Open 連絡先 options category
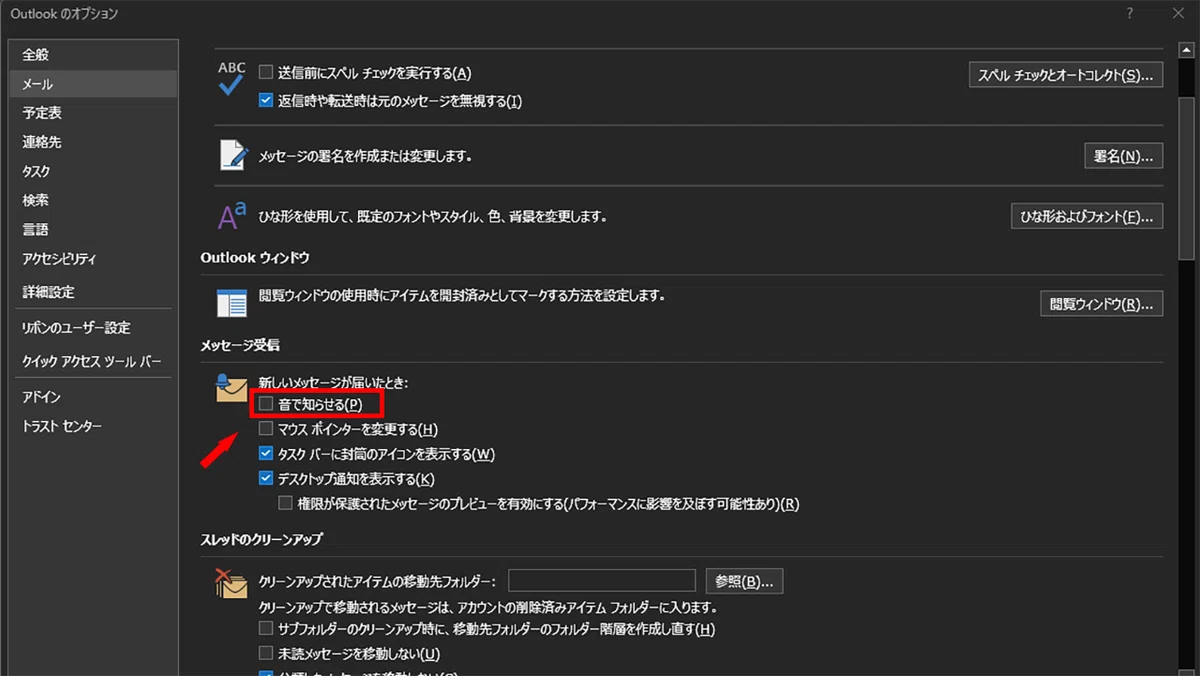1200x676 pixels. [92, 142]
